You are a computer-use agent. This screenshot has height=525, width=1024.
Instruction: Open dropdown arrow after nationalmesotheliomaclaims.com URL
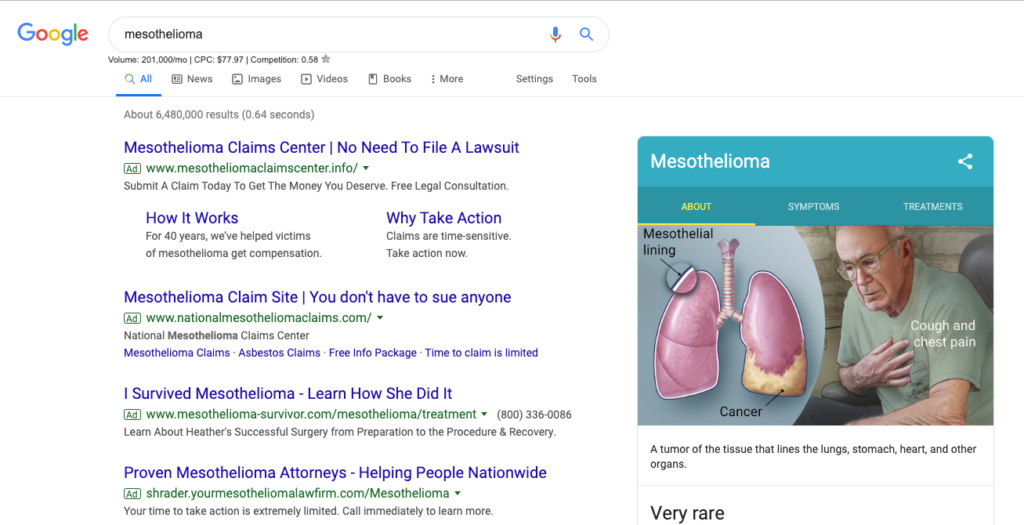tap(380, 318)
